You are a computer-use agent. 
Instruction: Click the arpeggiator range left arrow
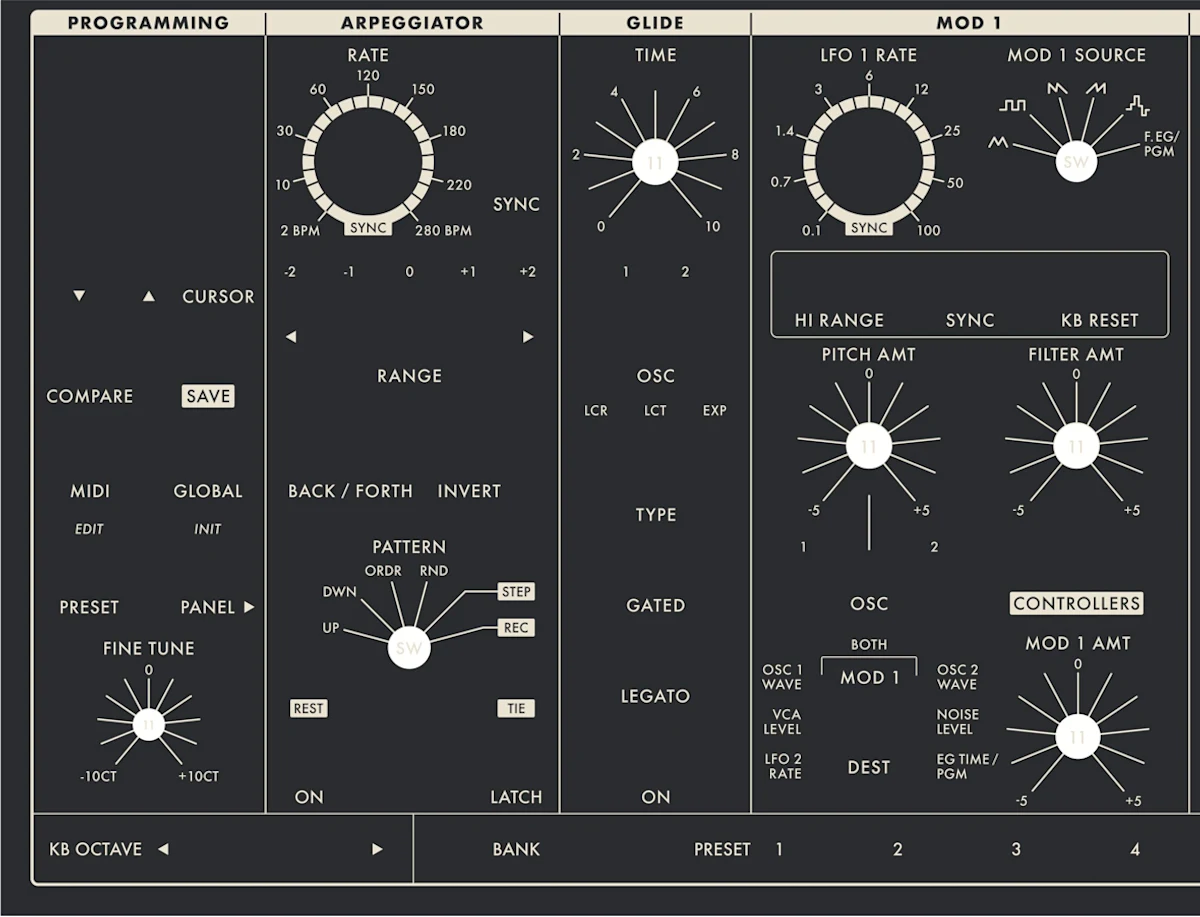point(291,337)
